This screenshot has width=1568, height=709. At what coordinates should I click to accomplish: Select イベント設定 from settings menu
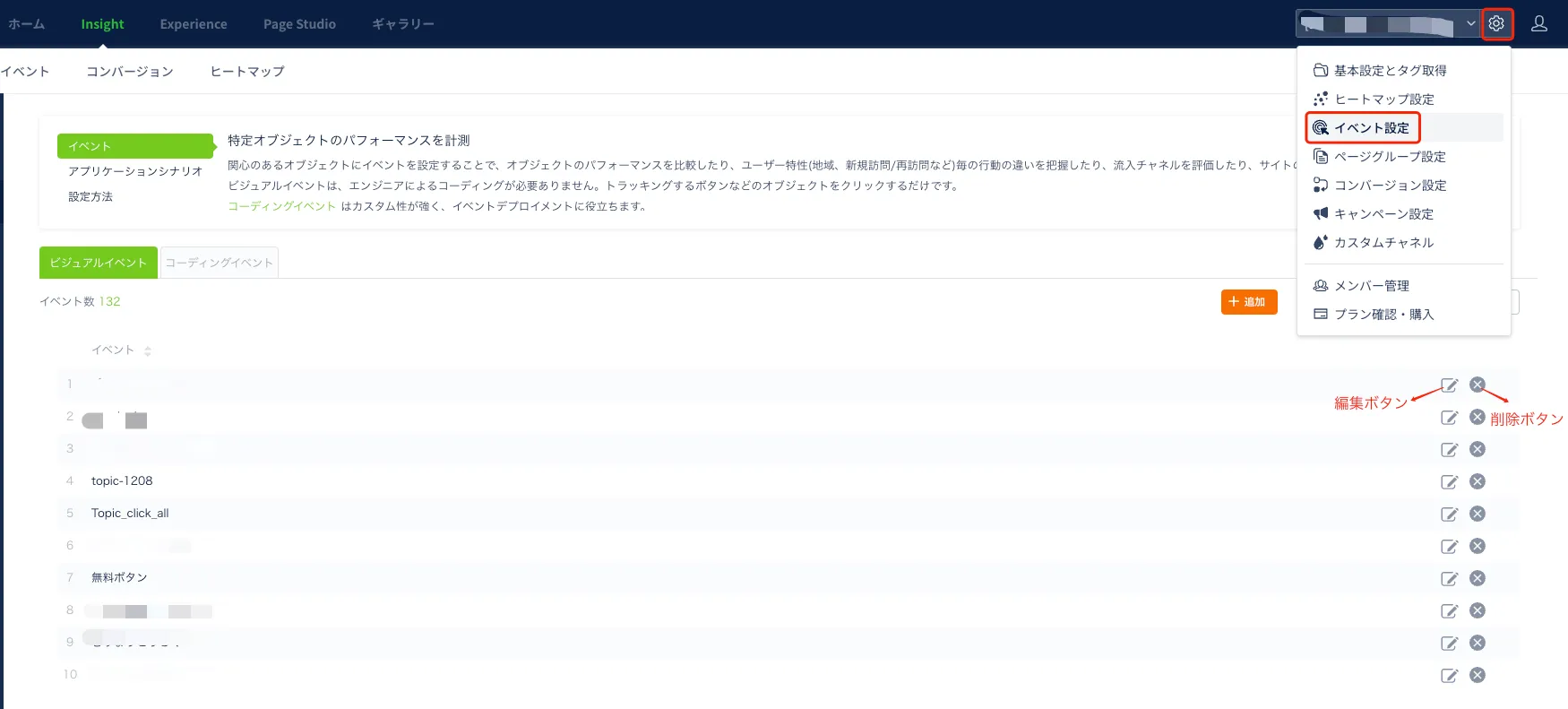[1371, 128]
